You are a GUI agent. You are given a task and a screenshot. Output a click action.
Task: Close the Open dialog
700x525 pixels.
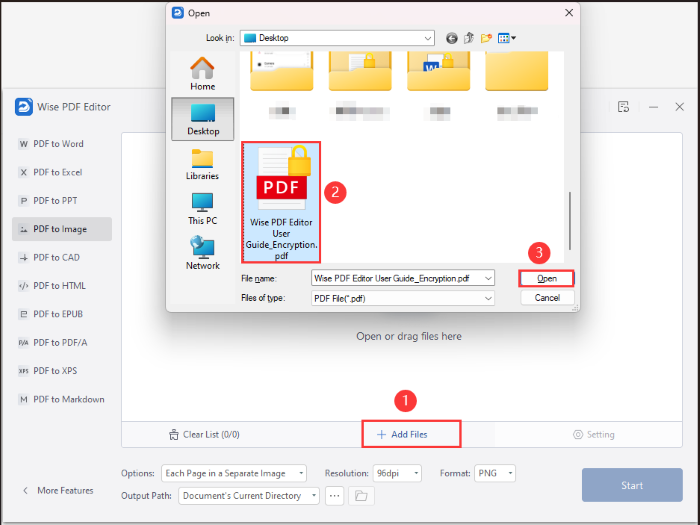(569, 12)
